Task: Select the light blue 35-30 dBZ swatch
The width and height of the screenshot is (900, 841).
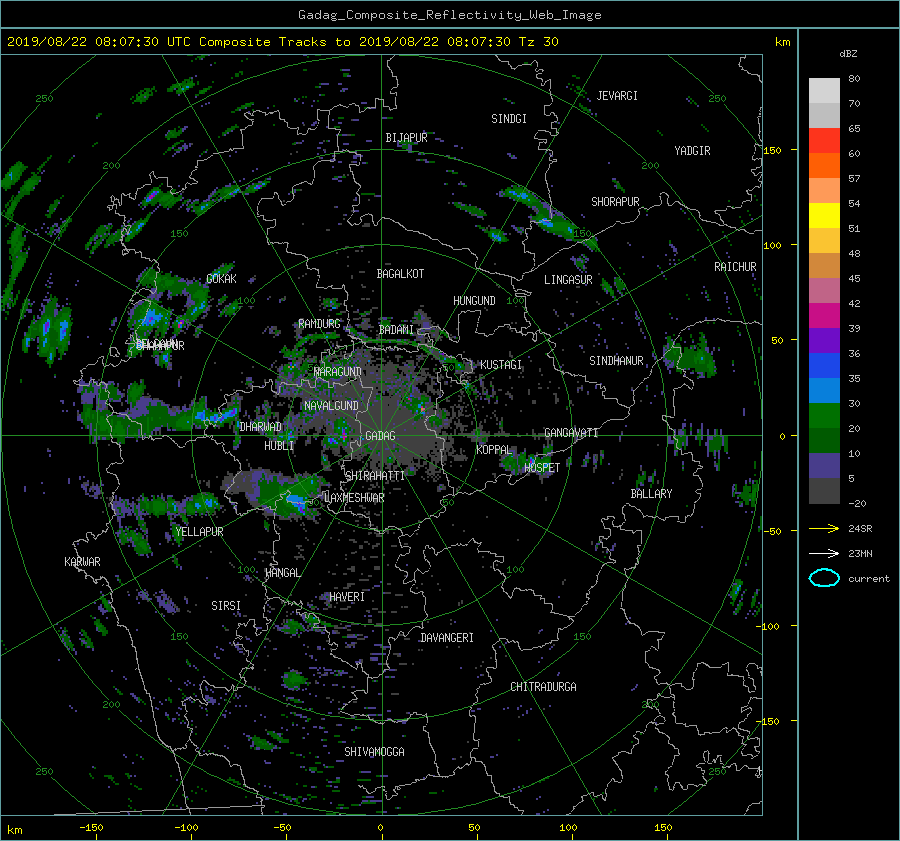Action: click(x=824, y=390)
